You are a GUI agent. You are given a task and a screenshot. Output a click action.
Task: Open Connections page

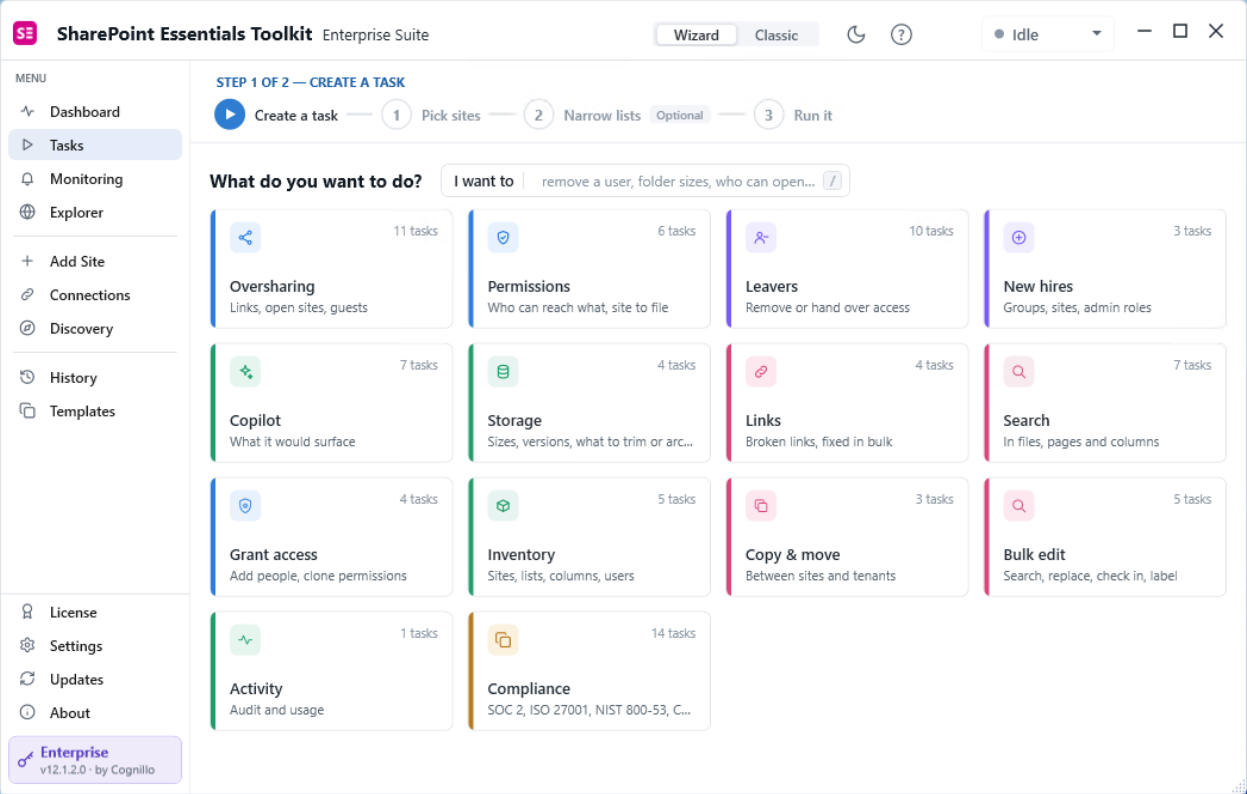[x=95, y=295]
